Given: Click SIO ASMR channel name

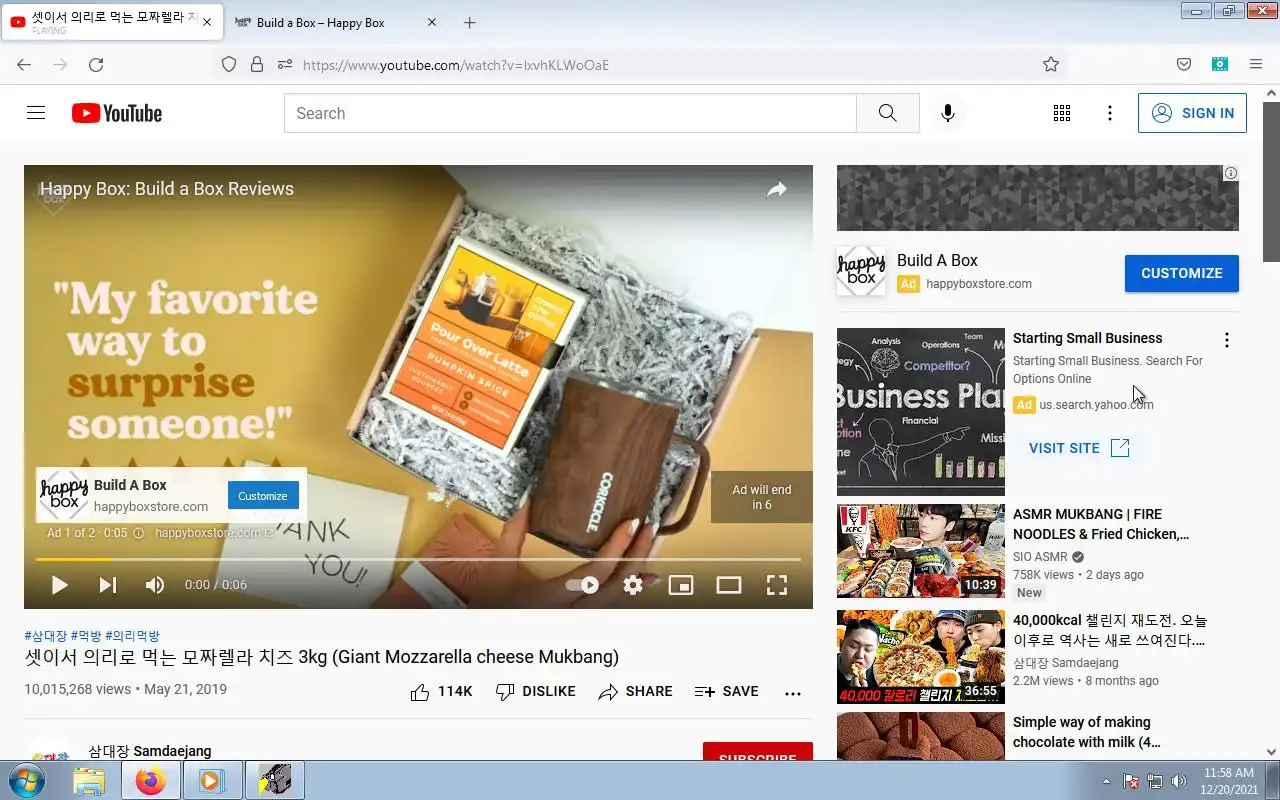Looking at the screenshot, I should coord(1040,557).
